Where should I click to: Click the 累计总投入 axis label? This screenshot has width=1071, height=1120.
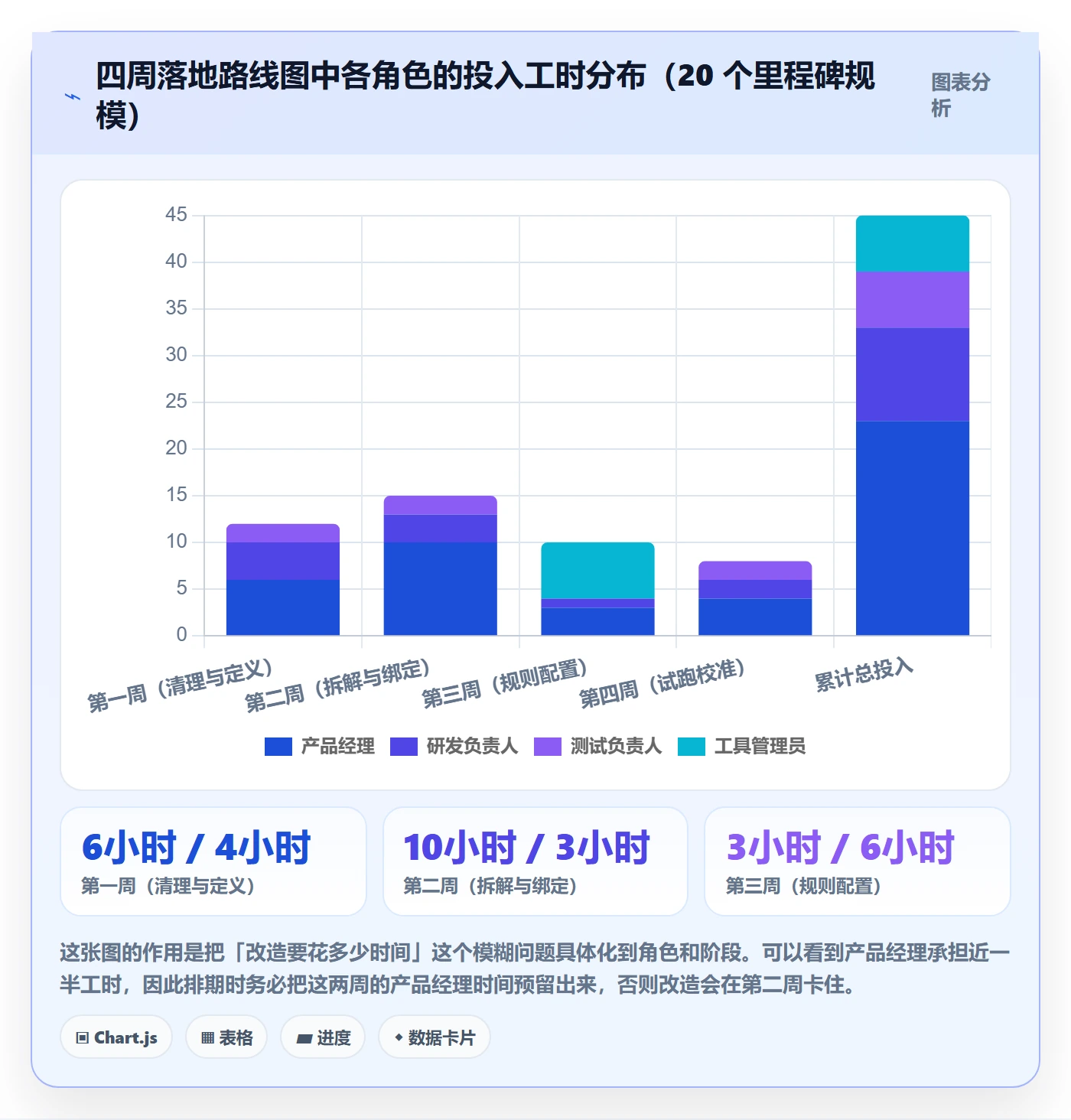[864, 675]
